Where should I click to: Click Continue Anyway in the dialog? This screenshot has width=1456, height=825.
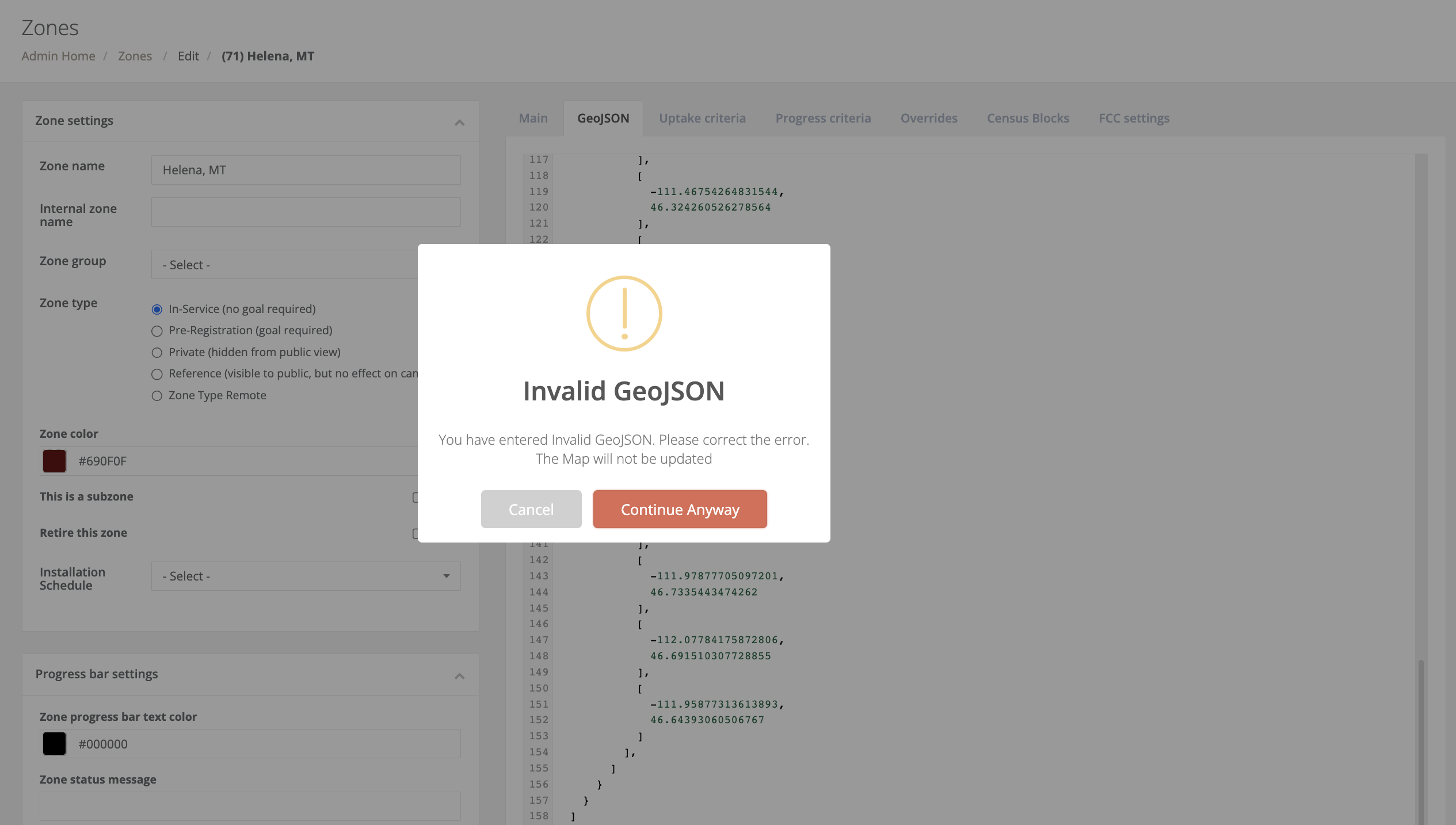679,509
